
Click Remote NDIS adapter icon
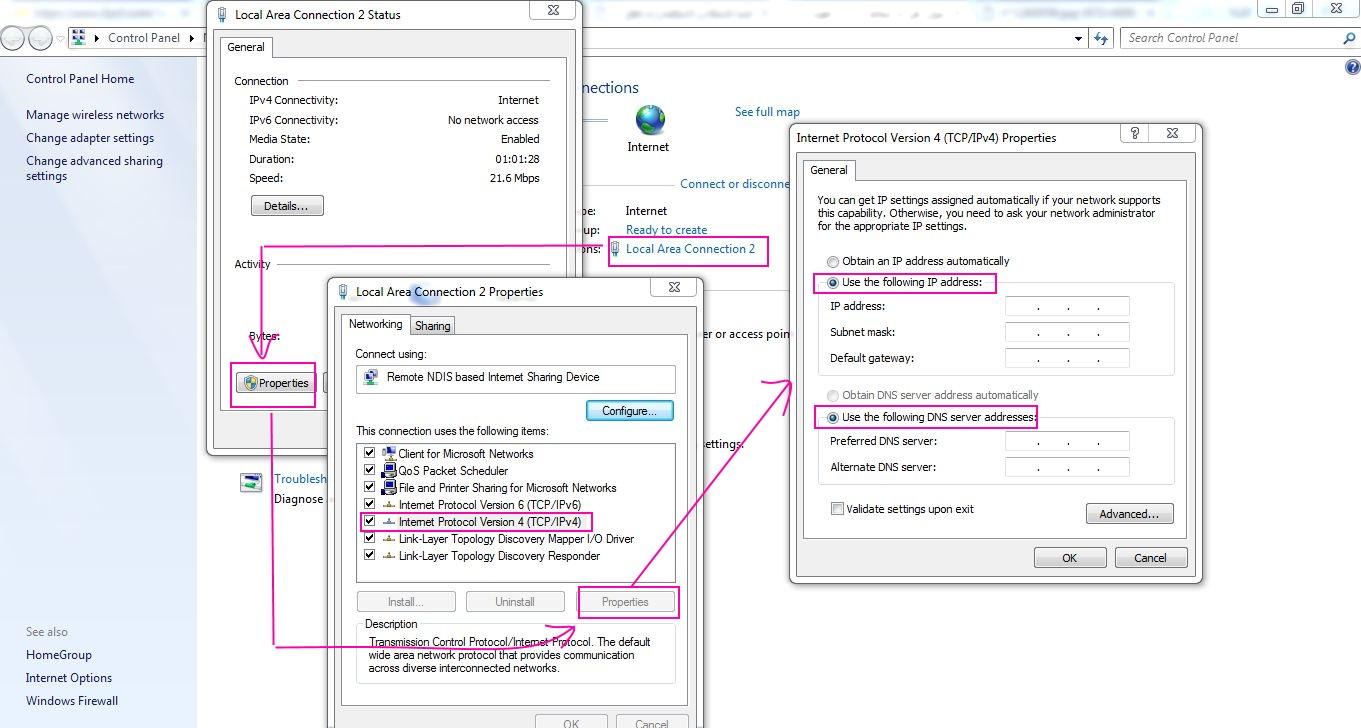[371, 378]
